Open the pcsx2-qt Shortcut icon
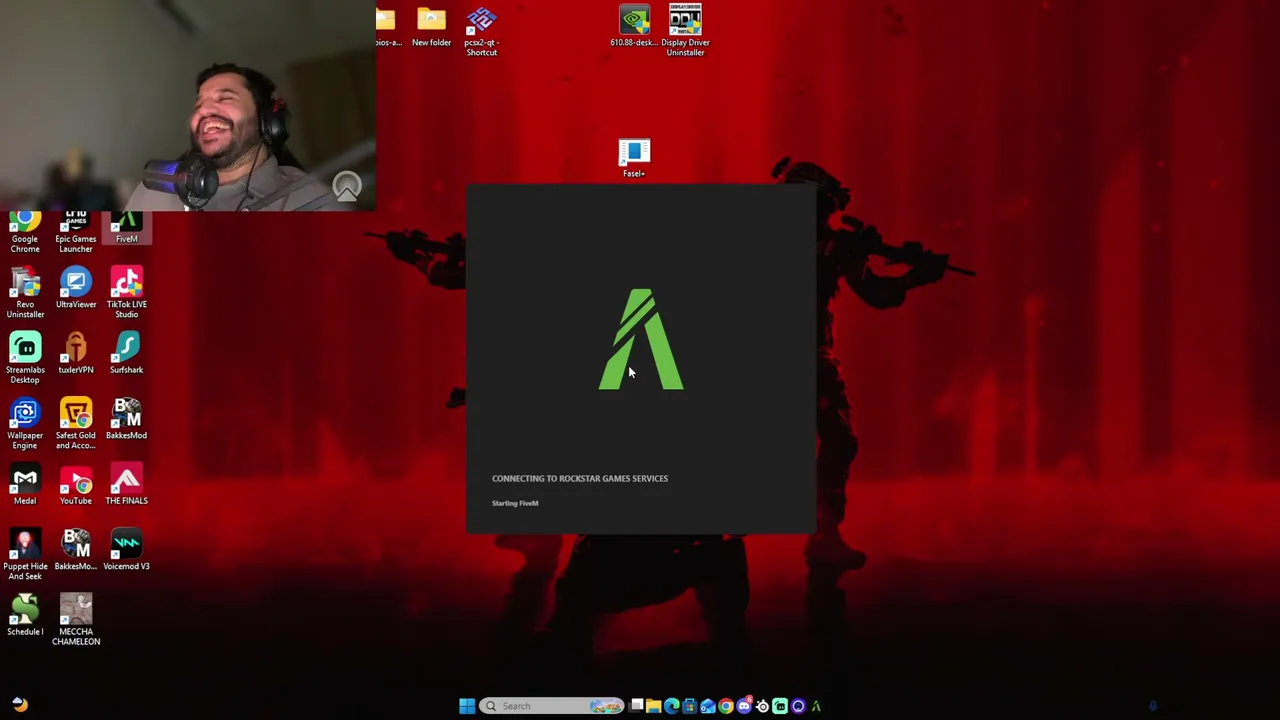Screen dimensions: 1280x720 coord(482,32)
